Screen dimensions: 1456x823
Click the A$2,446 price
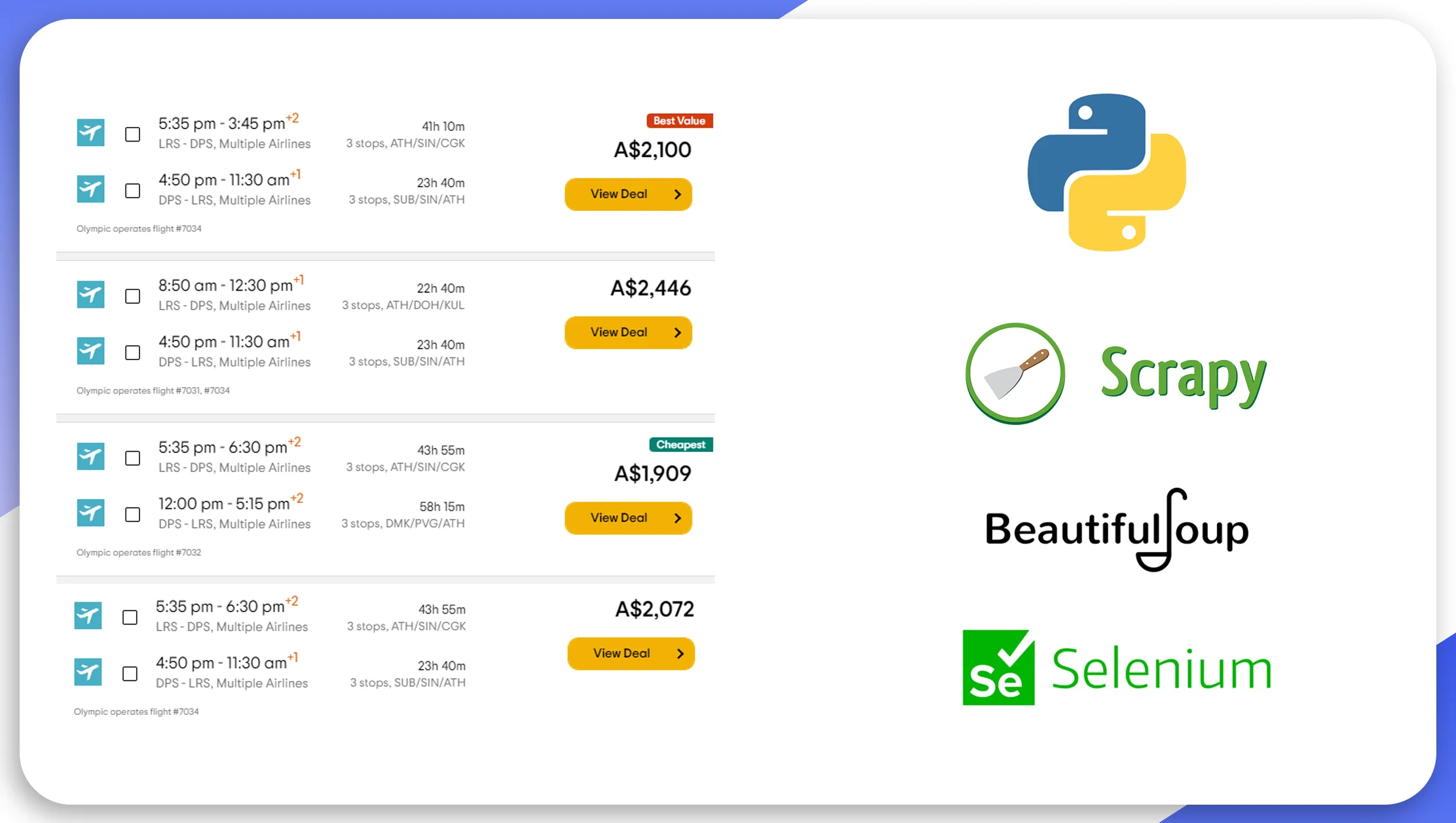(x=650, y=288)
